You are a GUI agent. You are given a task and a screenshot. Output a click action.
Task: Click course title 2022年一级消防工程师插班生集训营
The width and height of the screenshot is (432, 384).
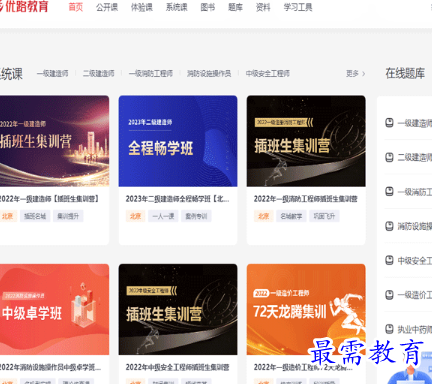(305, 199)
